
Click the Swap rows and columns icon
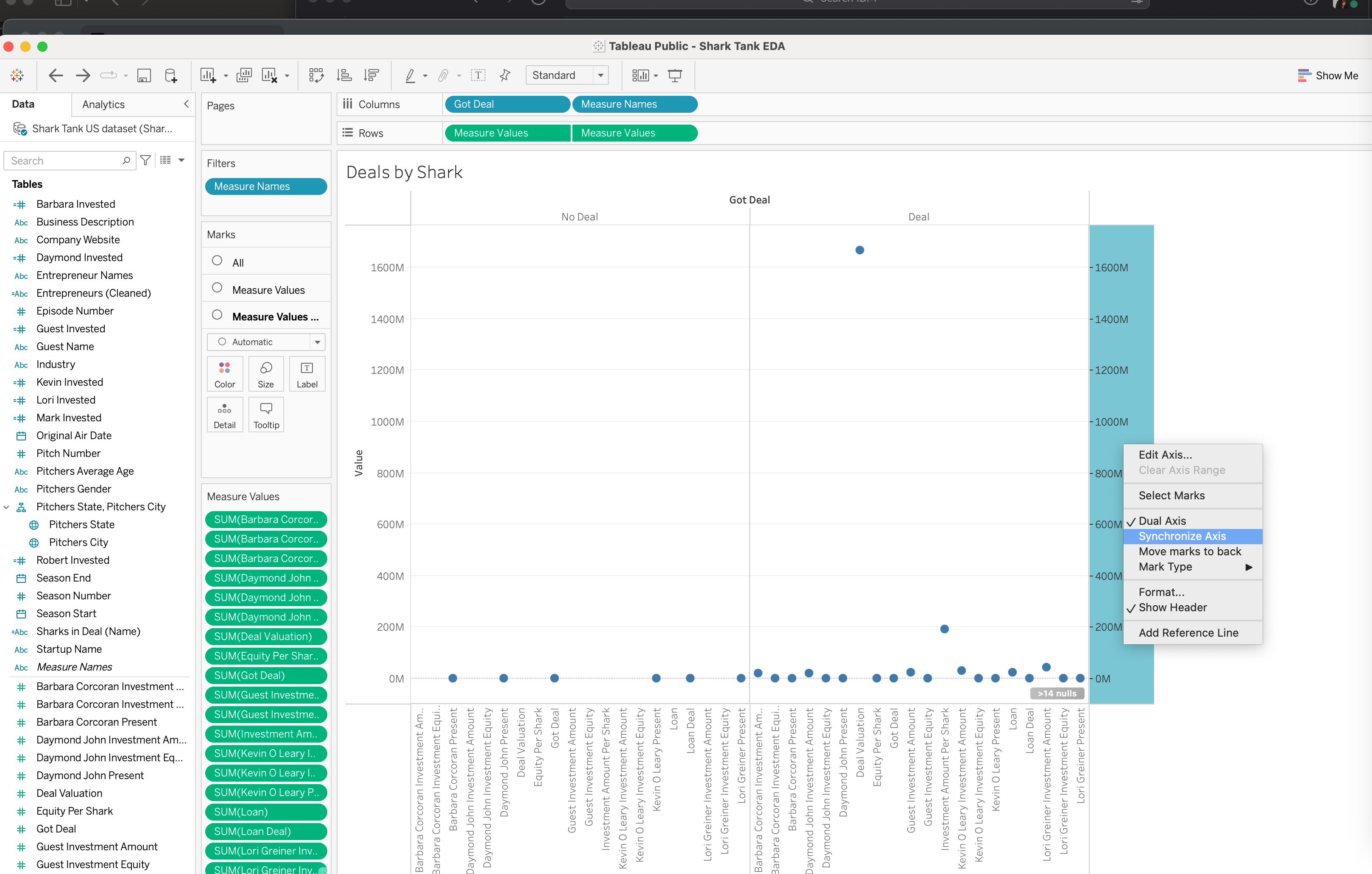coord(316,75)
